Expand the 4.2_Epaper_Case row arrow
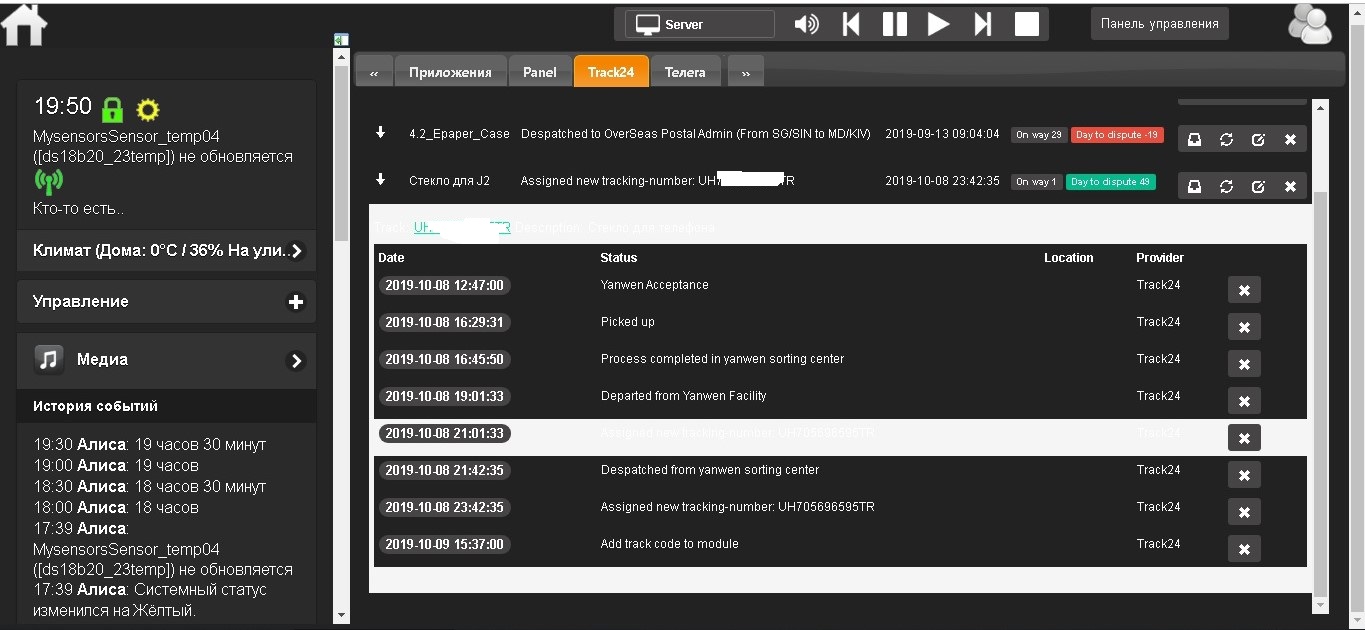Viewport: 1365px width, 630px height. tap(380, 133)
